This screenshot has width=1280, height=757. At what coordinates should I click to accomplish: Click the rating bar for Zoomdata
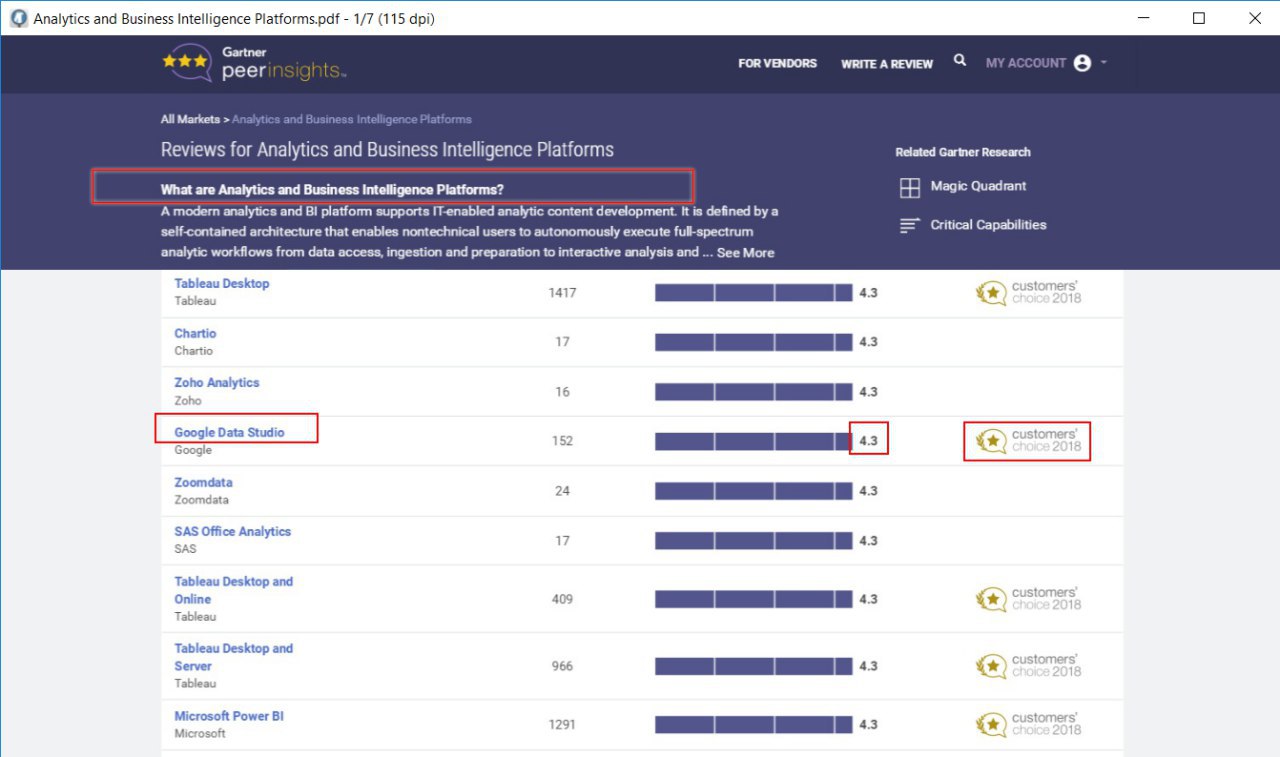tap(754, 491)
